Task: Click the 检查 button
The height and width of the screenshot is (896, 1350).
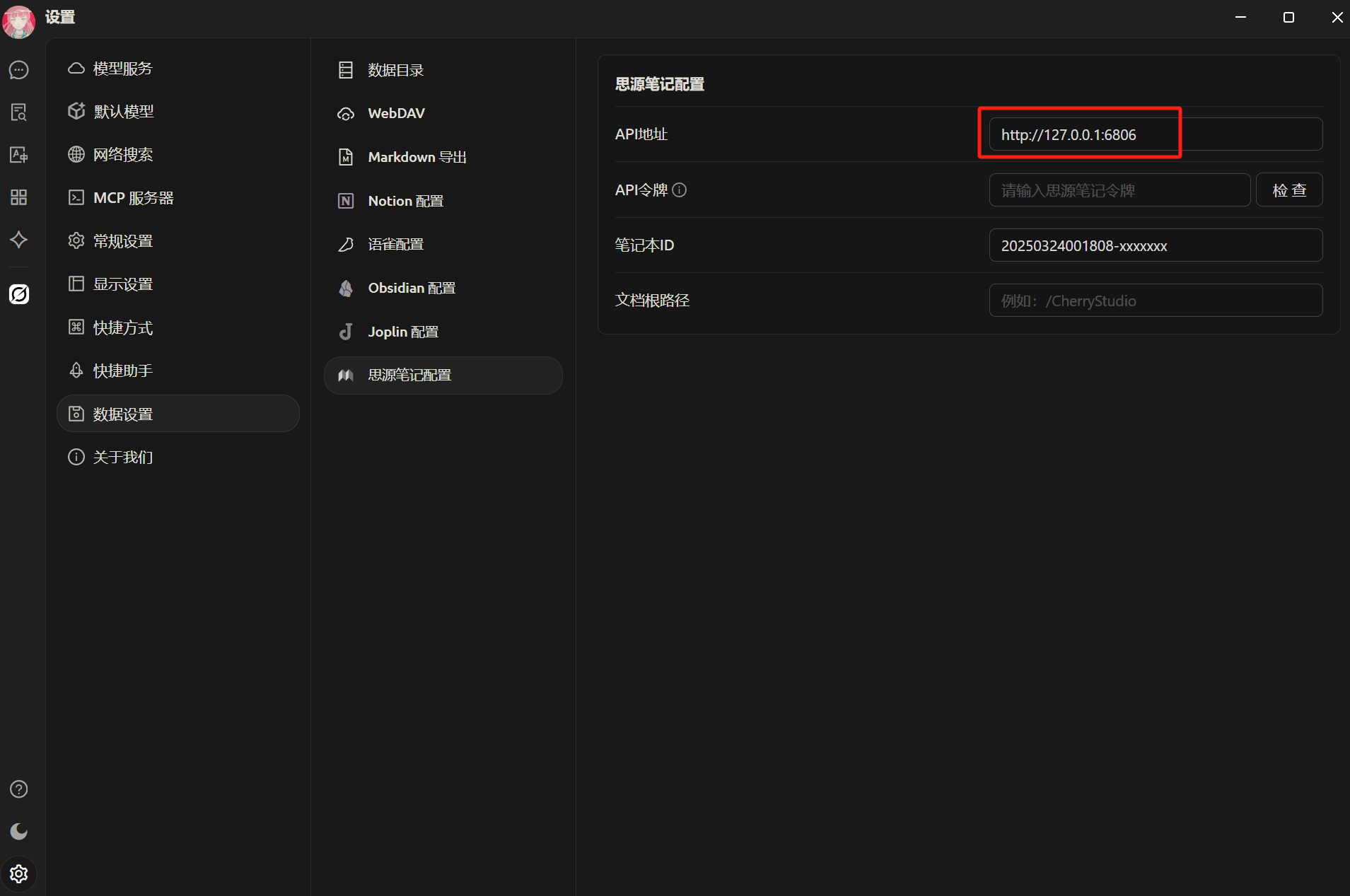Action: pos(1288,190)
